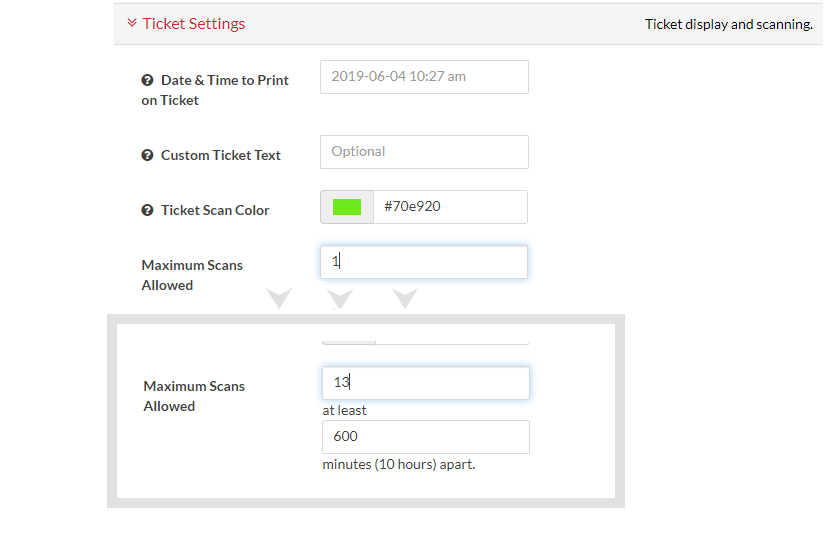This screenshot has width=824, height=558.
Task: Click the Ticket Settings heading
Action: (193, 24)
